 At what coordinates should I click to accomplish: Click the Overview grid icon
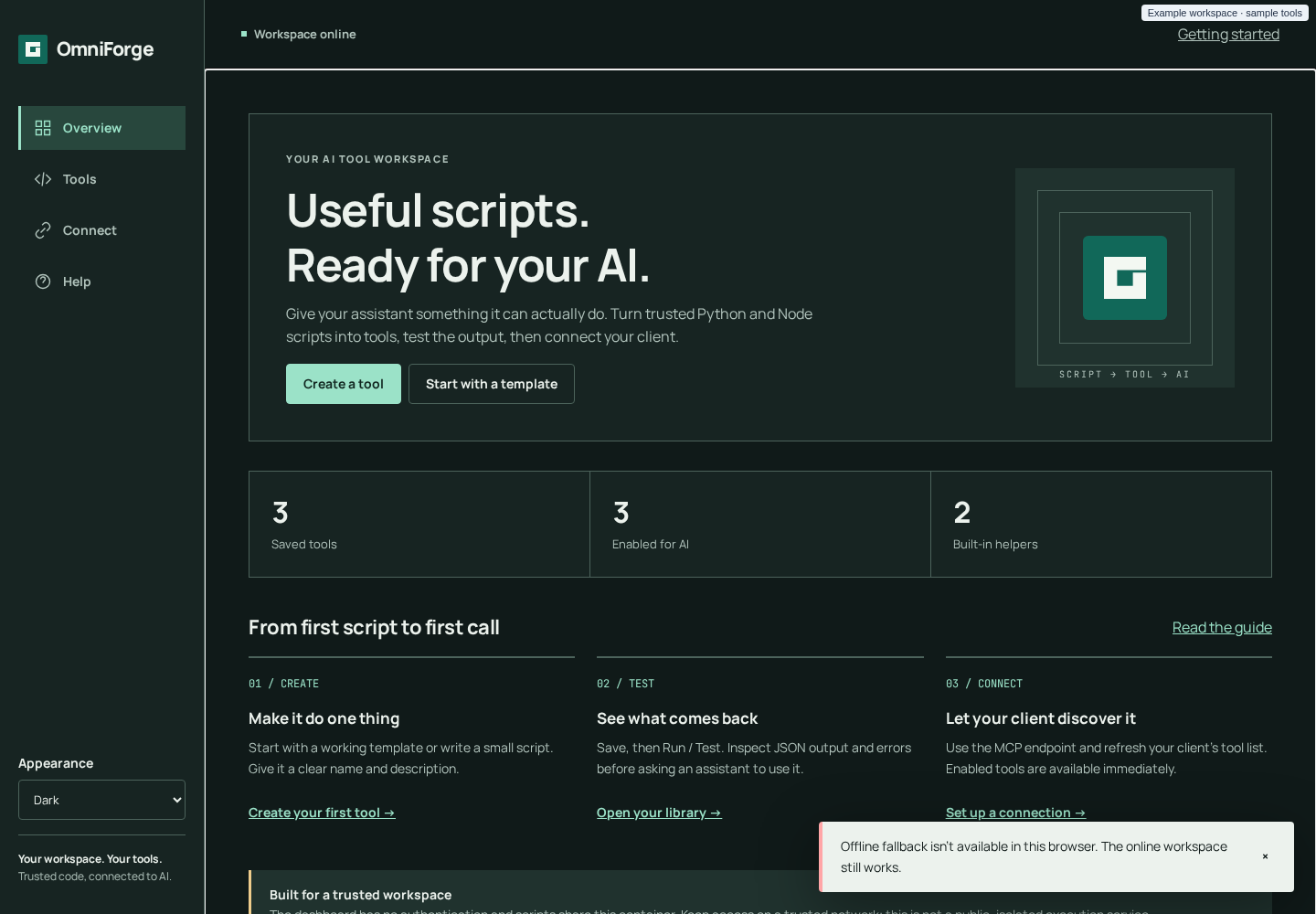[x=43, y=128]
